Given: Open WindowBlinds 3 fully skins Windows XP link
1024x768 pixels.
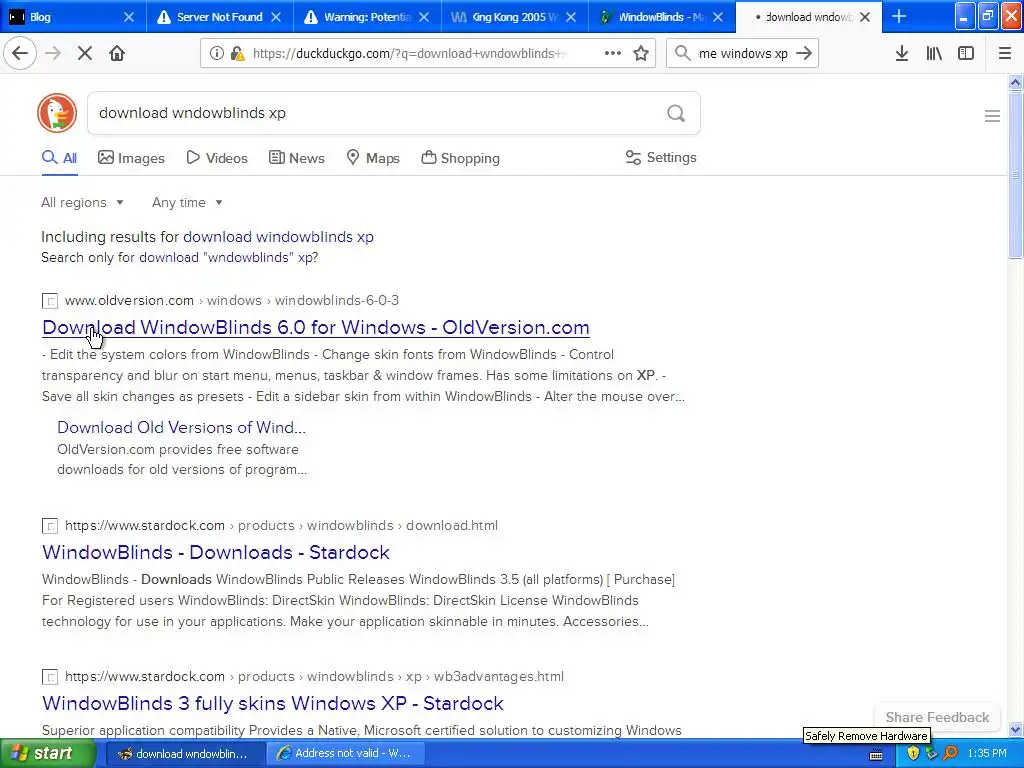Looking at the screenshot, I should pyautogui.click(x=272, y=703).
